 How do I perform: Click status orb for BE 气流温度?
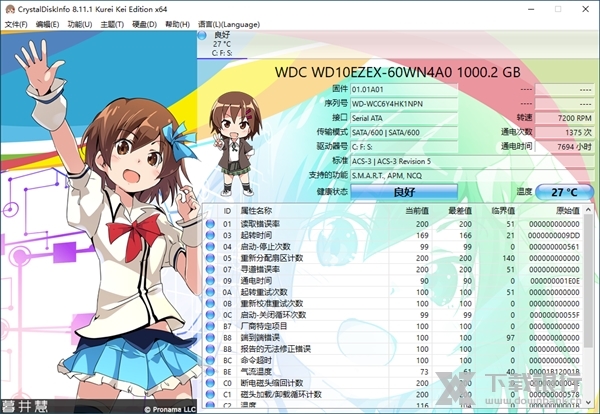click(x=210, y=372)
